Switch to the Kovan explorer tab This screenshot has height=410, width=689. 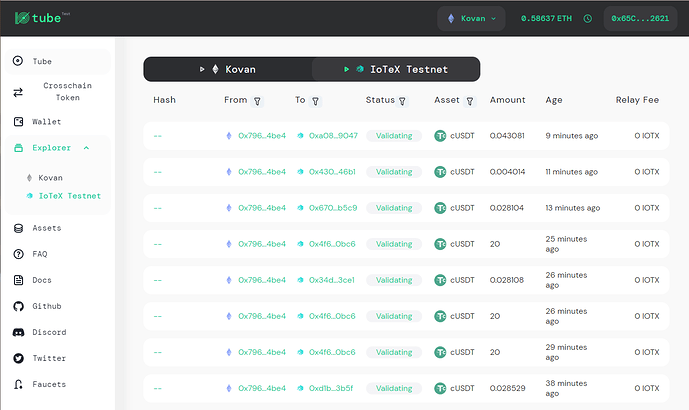[228, 69]
